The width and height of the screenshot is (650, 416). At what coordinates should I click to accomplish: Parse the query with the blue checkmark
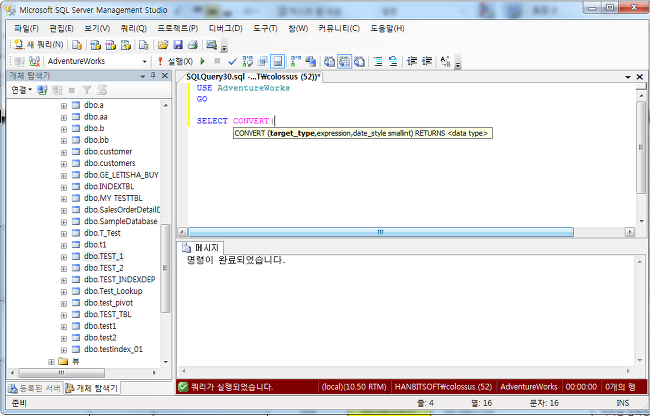tap(233, 61)
